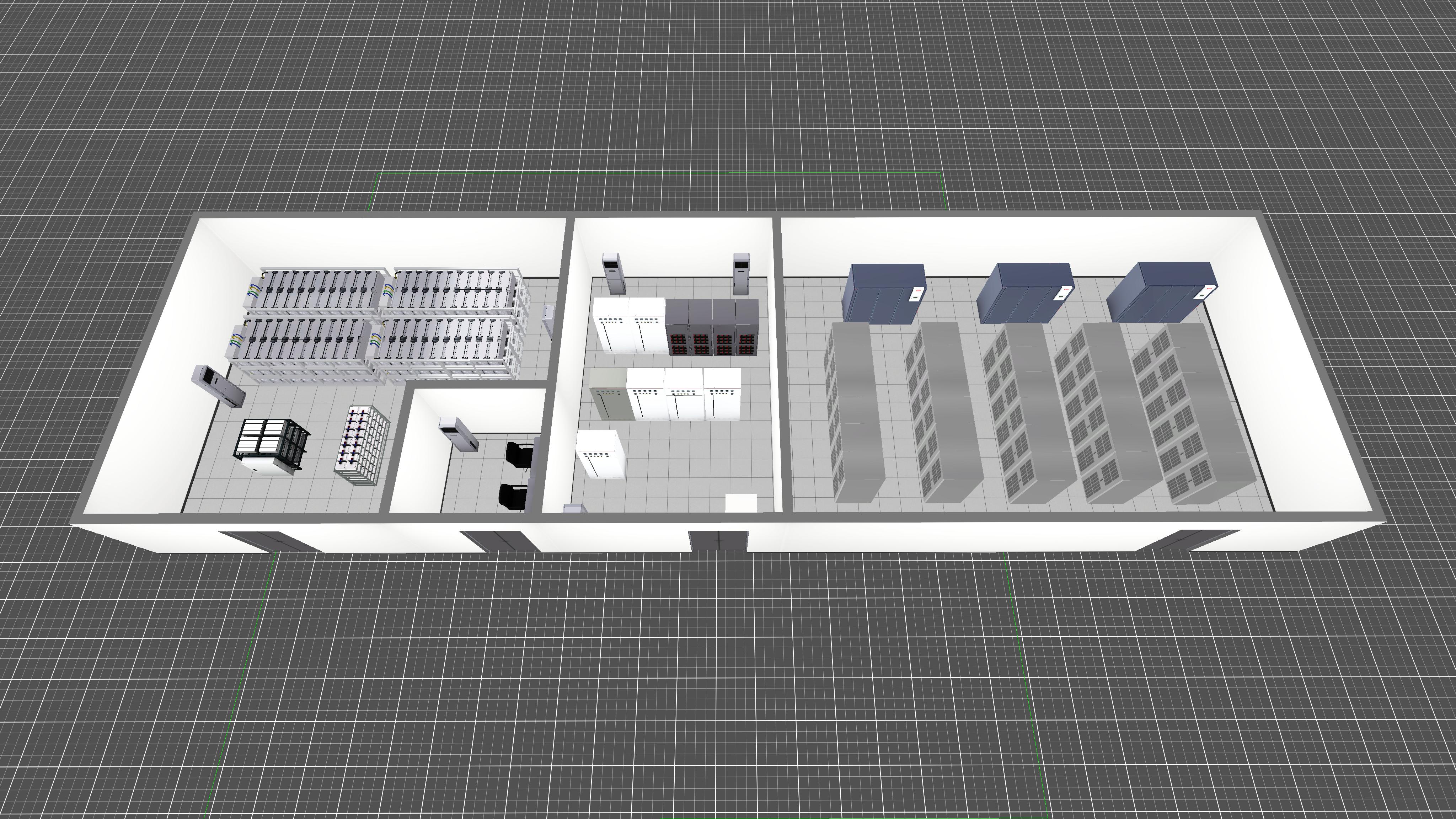The height and width of the screenshot is (819, 1456).
Task: Click the door below the power room
Action: point(718,540)
